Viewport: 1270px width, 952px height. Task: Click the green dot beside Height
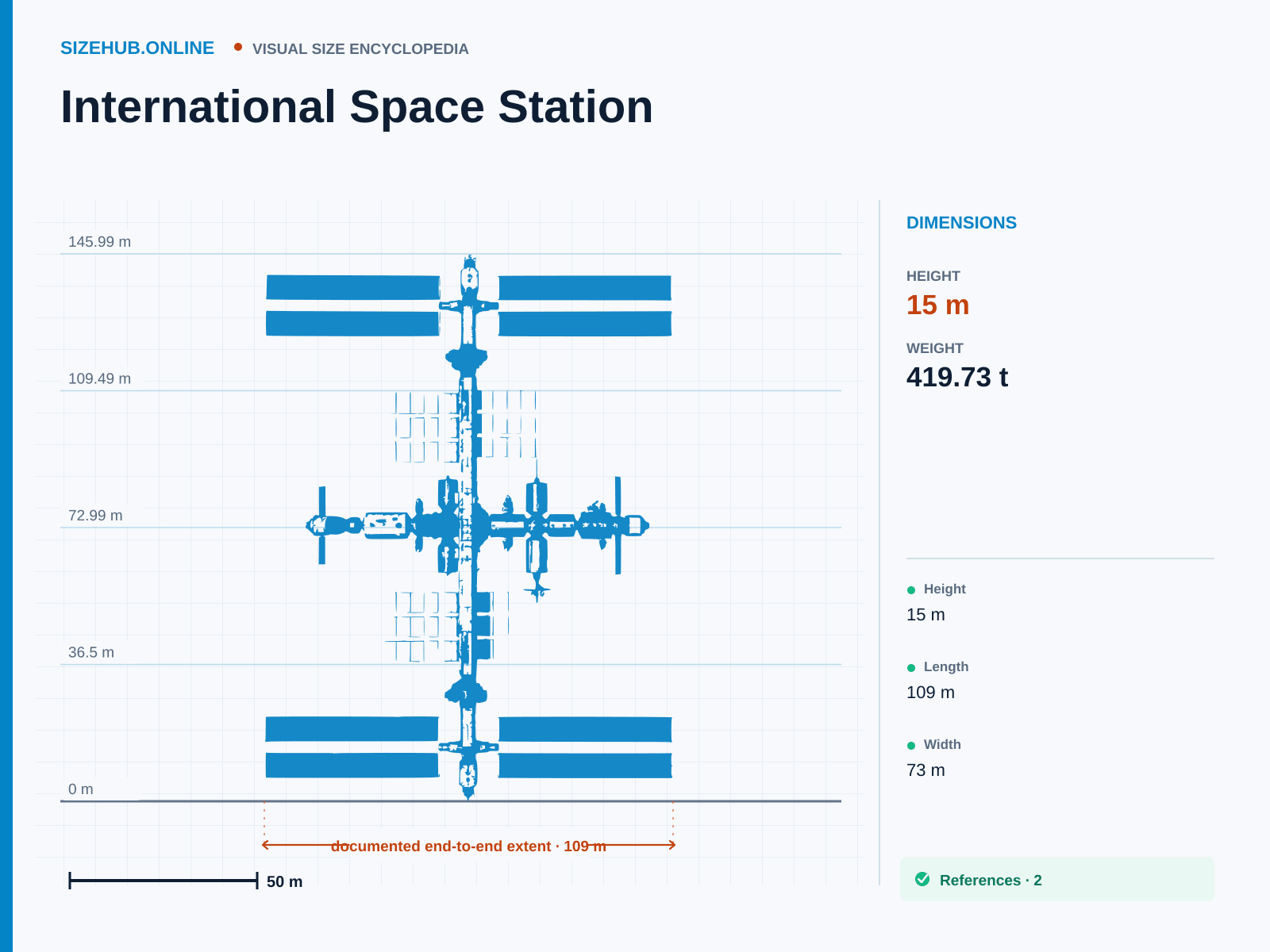[x=911, y=589]
